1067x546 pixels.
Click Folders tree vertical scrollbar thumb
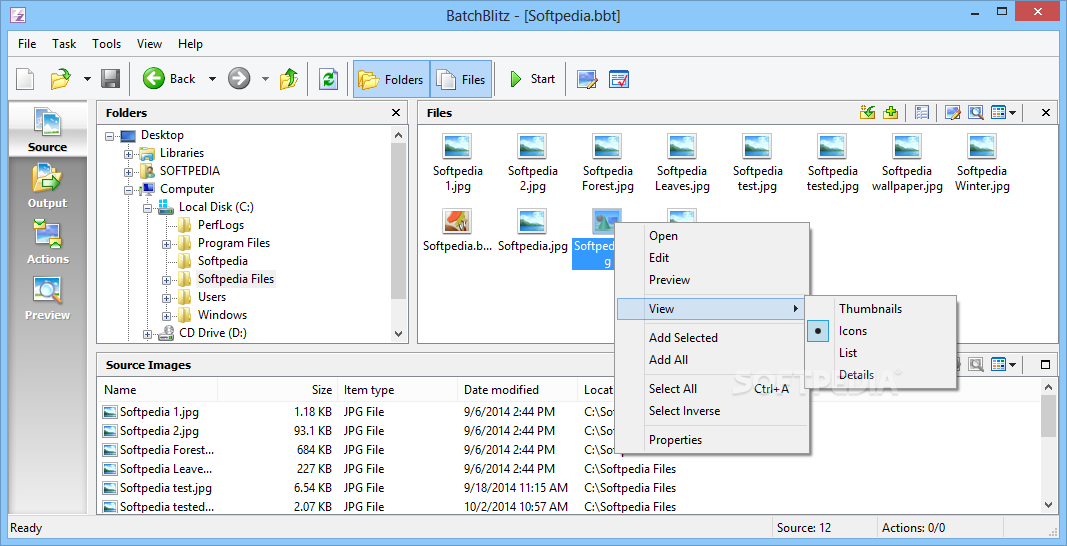point(399,221)
